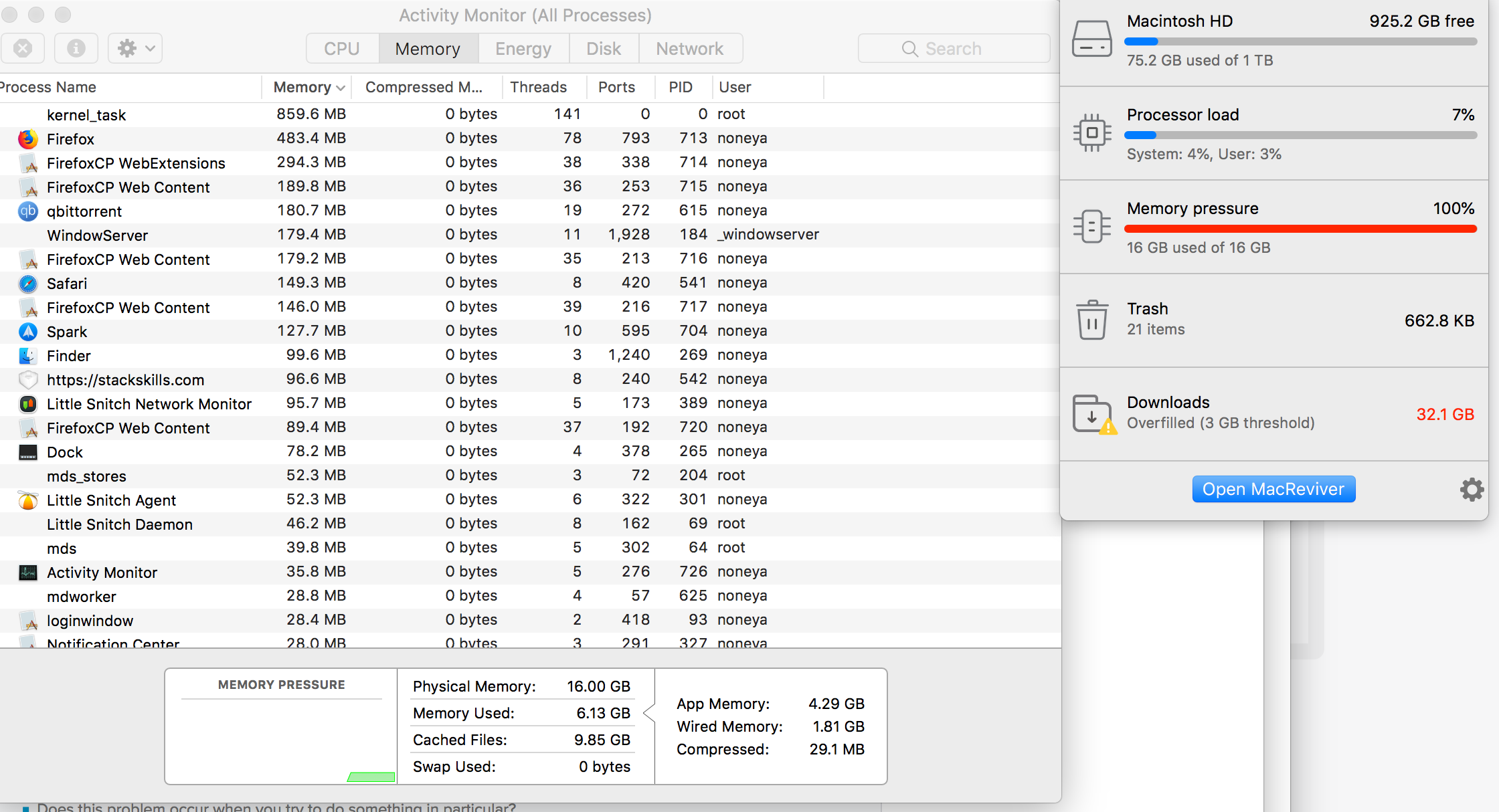Click the App Memory 4.29 GB value
1499x812 pixels.
pyautogui.click(x=836, y=704)
